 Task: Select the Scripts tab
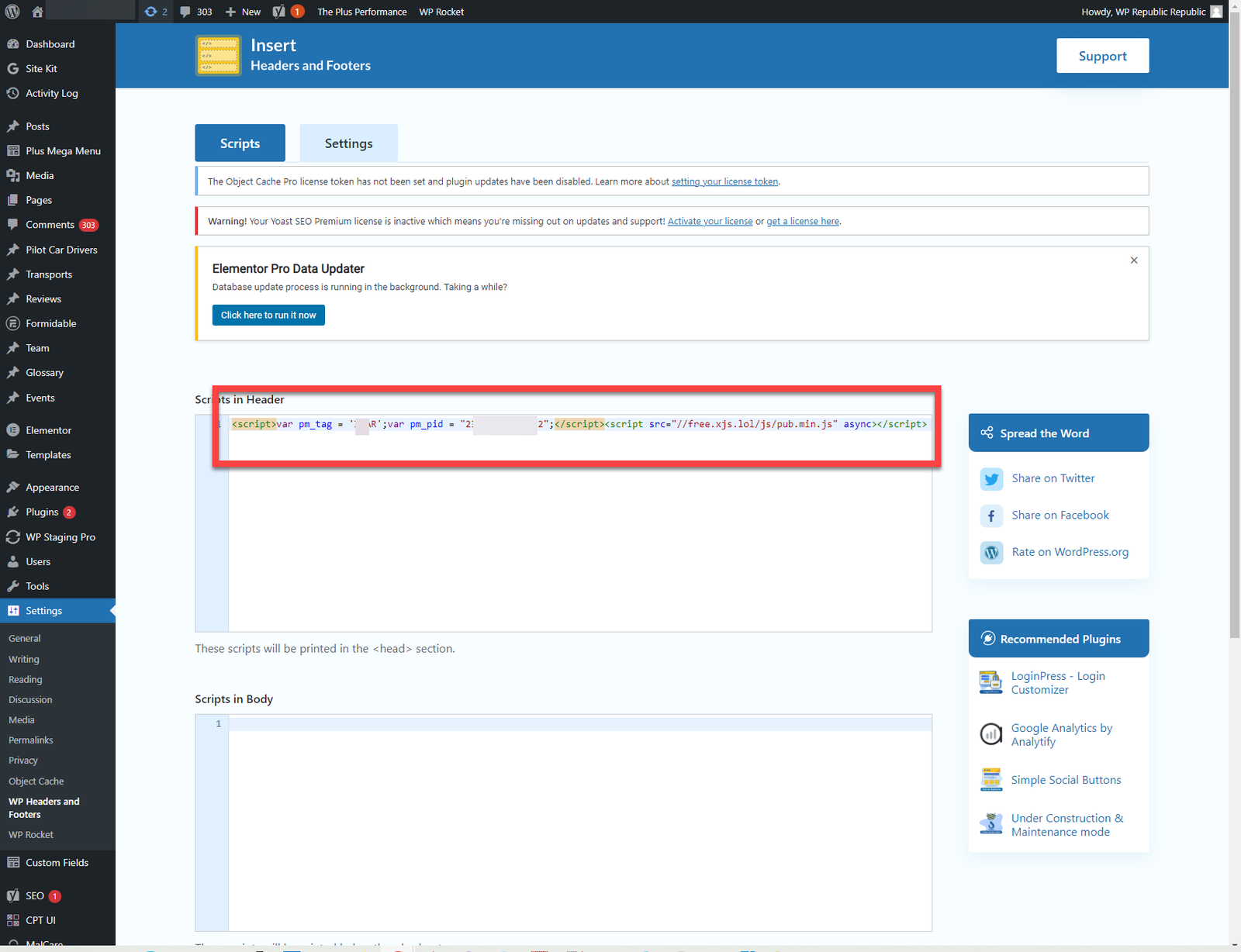[x=240, y=143]
